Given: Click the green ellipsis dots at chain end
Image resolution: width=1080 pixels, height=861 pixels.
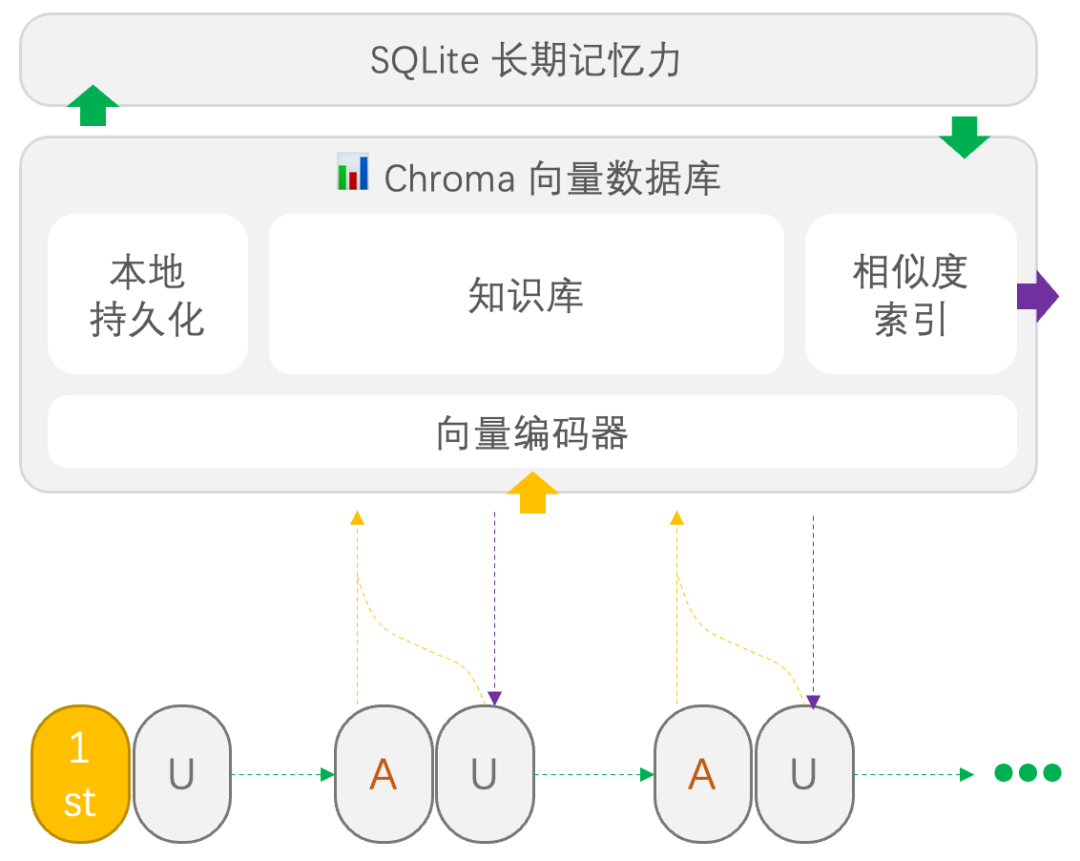Looking at the screenshot, I should 1026,772.
